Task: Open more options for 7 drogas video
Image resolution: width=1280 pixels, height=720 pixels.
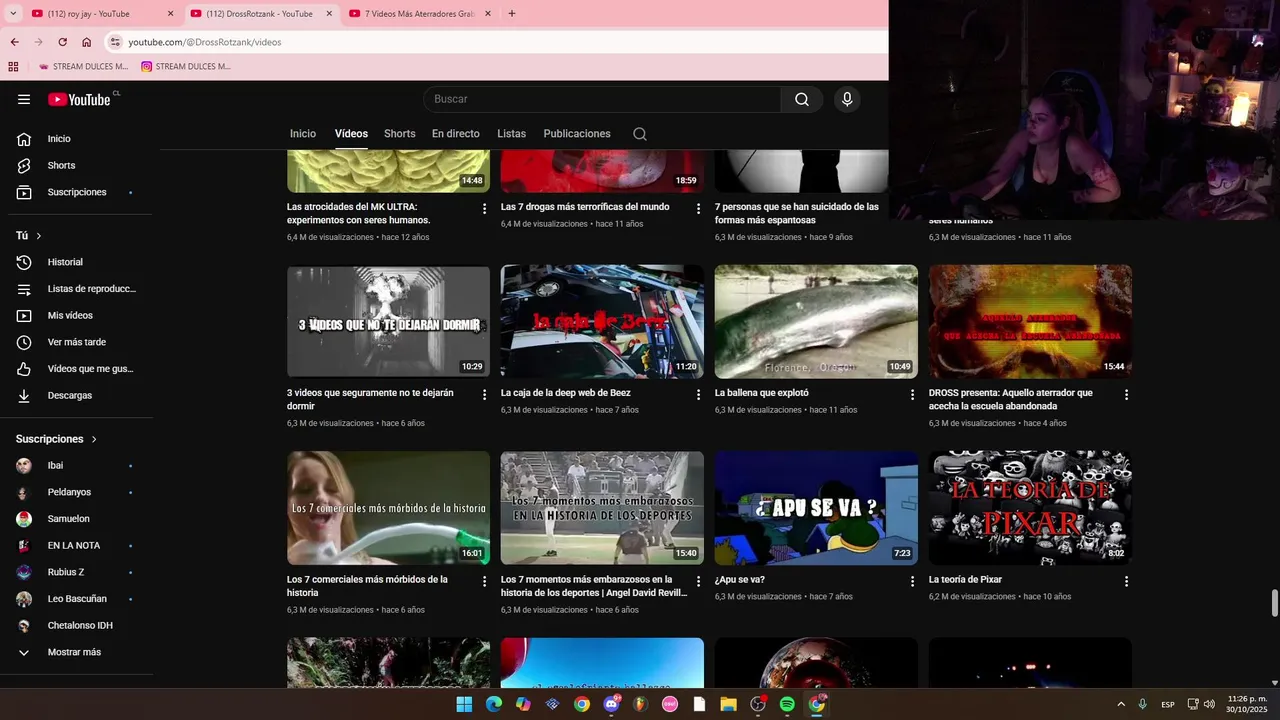Action: (698, 208)
